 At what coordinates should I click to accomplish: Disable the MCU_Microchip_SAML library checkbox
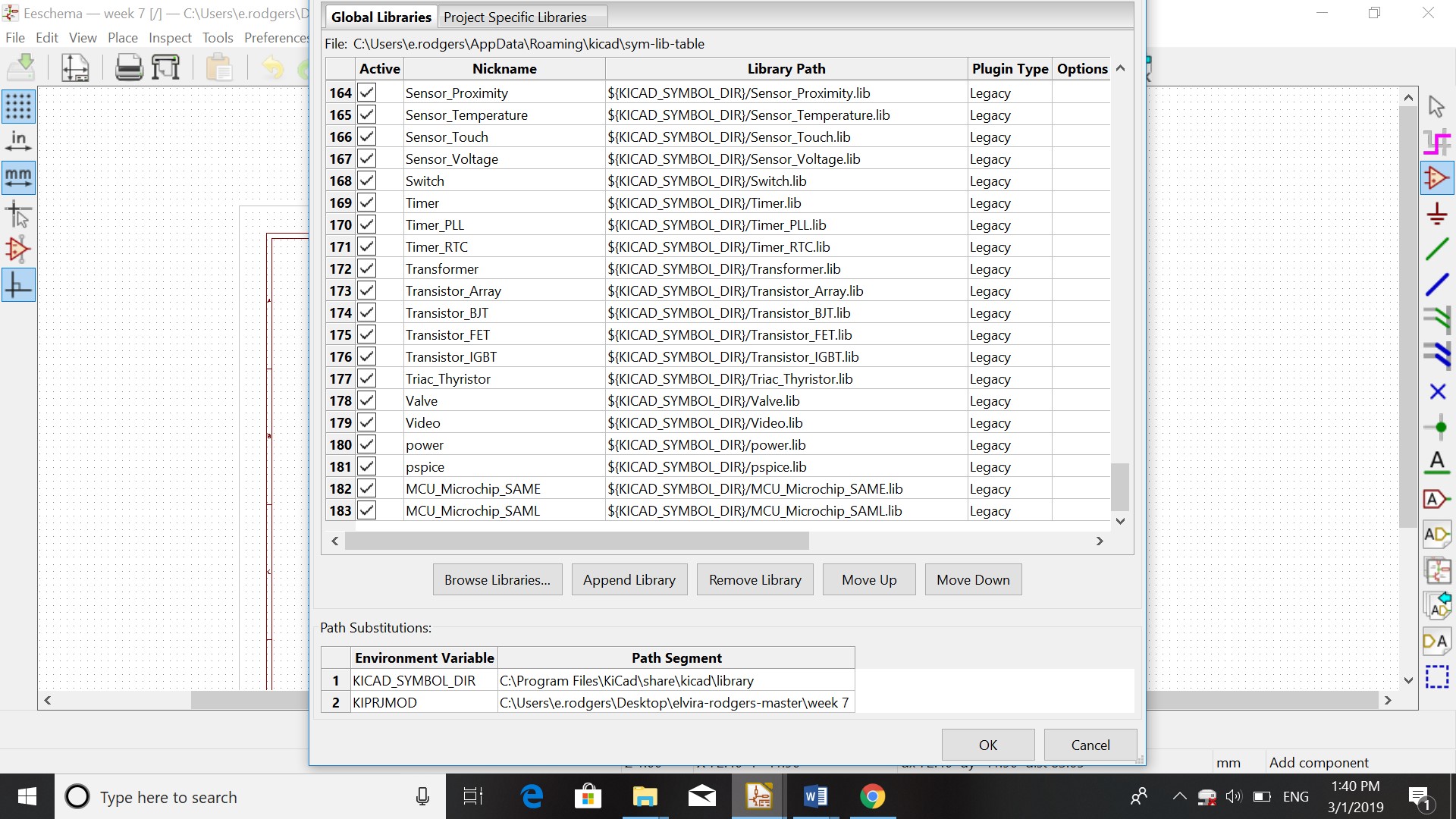click(367, 511)
